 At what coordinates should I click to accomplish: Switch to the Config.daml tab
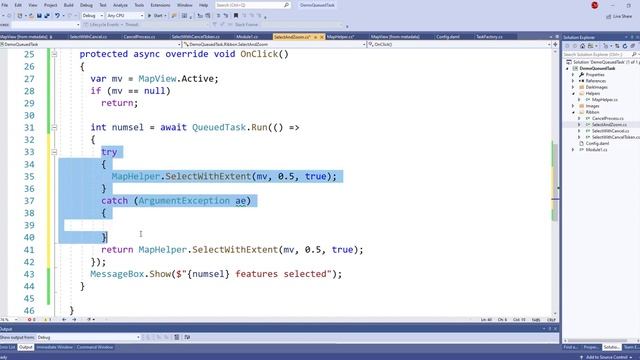[x=448, y=37]
